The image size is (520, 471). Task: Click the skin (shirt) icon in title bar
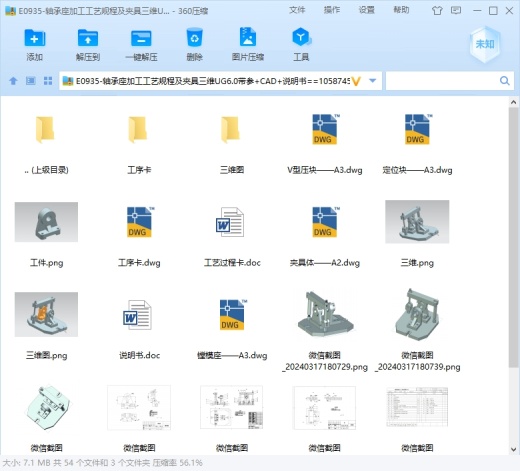[x=437, y=11]
